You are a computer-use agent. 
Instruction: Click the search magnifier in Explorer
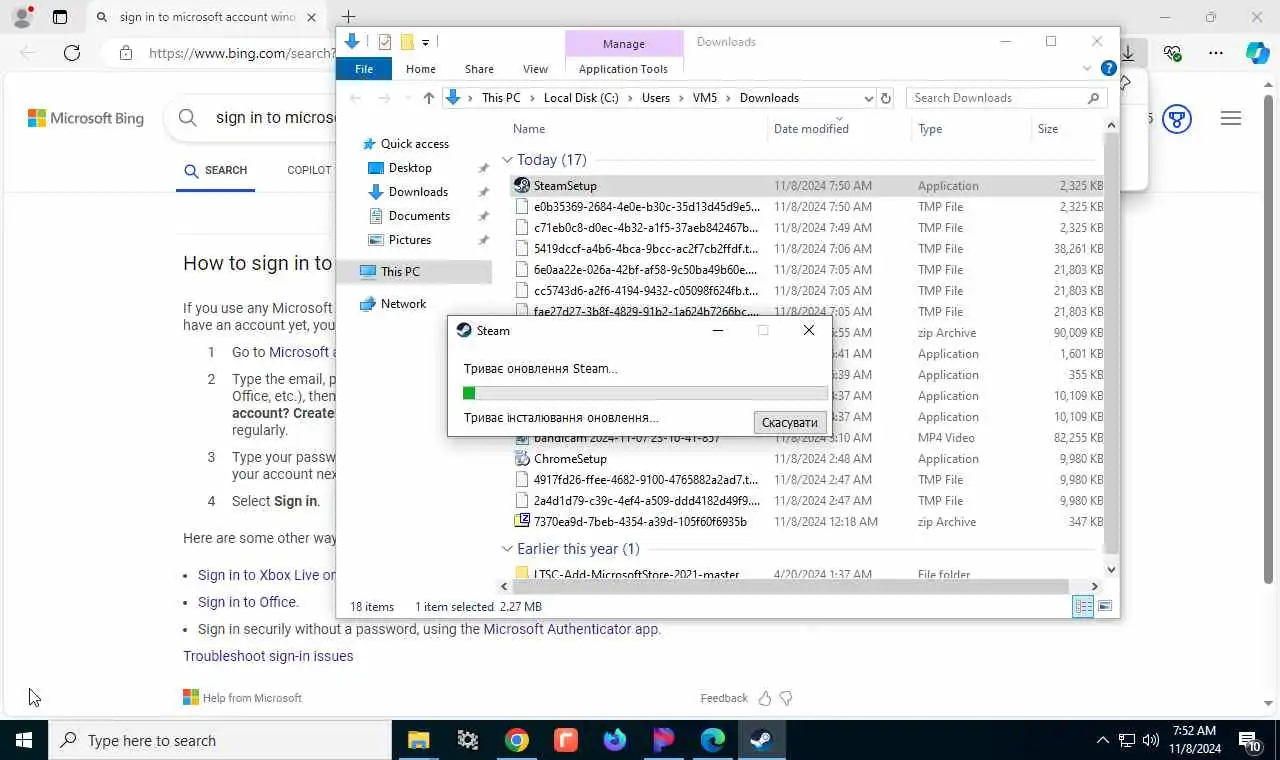1093,98
